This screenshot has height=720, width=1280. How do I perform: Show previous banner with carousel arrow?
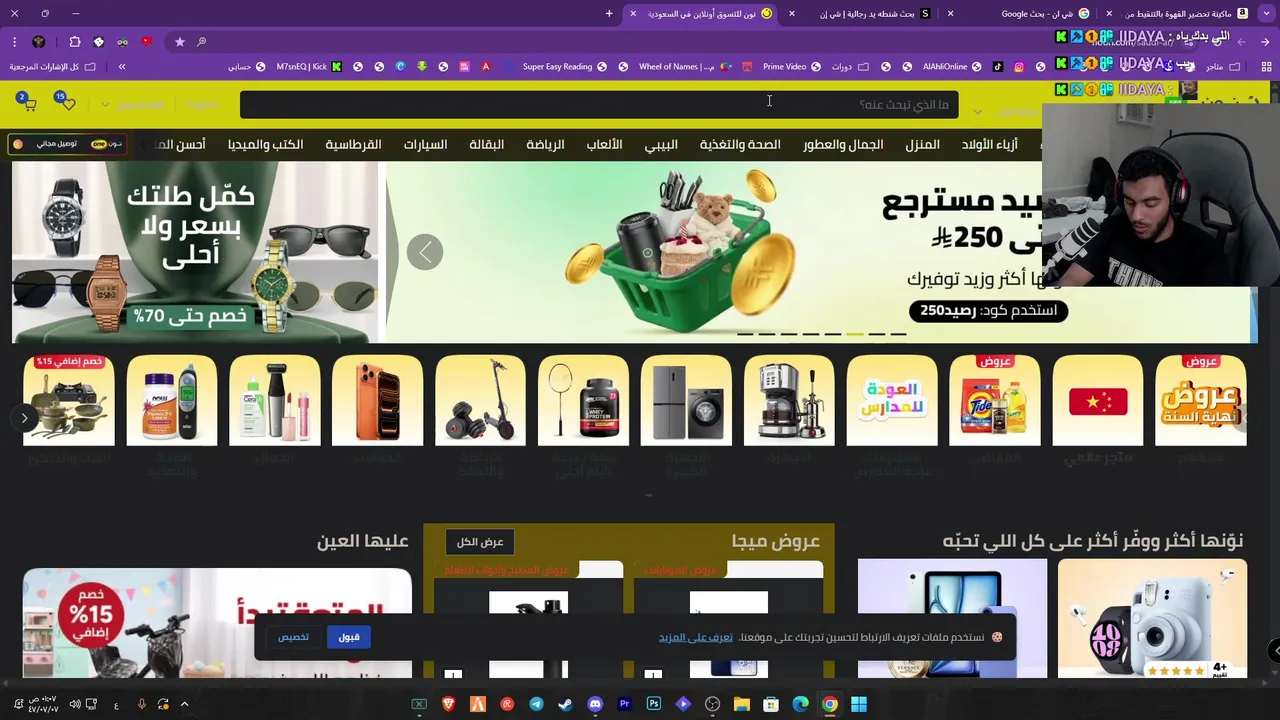(425, 252)
